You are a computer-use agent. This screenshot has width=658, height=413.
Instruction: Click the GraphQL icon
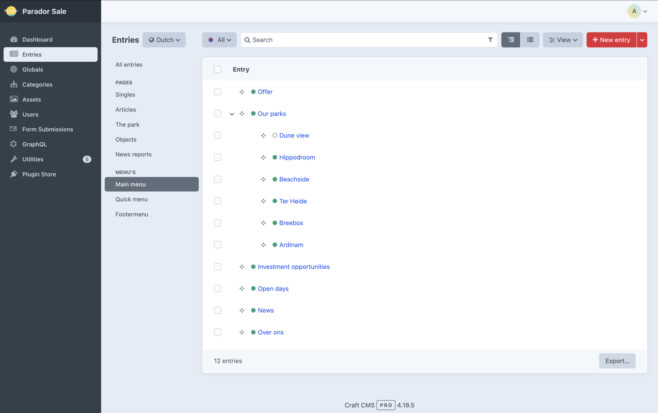pos(14,144)
